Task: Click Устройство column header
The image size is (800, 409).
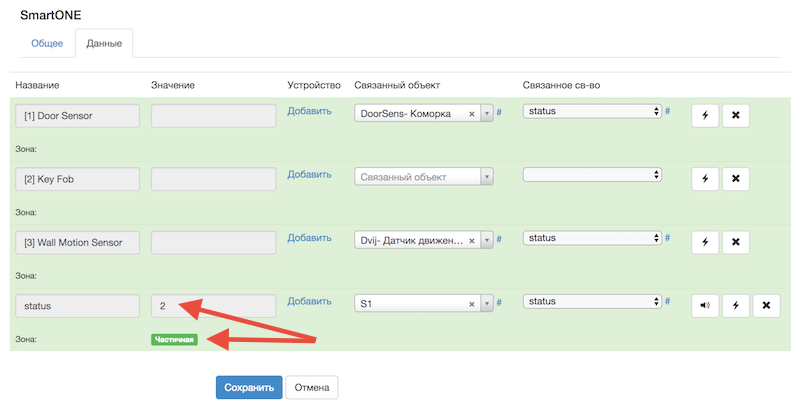Action: [314, 85]
